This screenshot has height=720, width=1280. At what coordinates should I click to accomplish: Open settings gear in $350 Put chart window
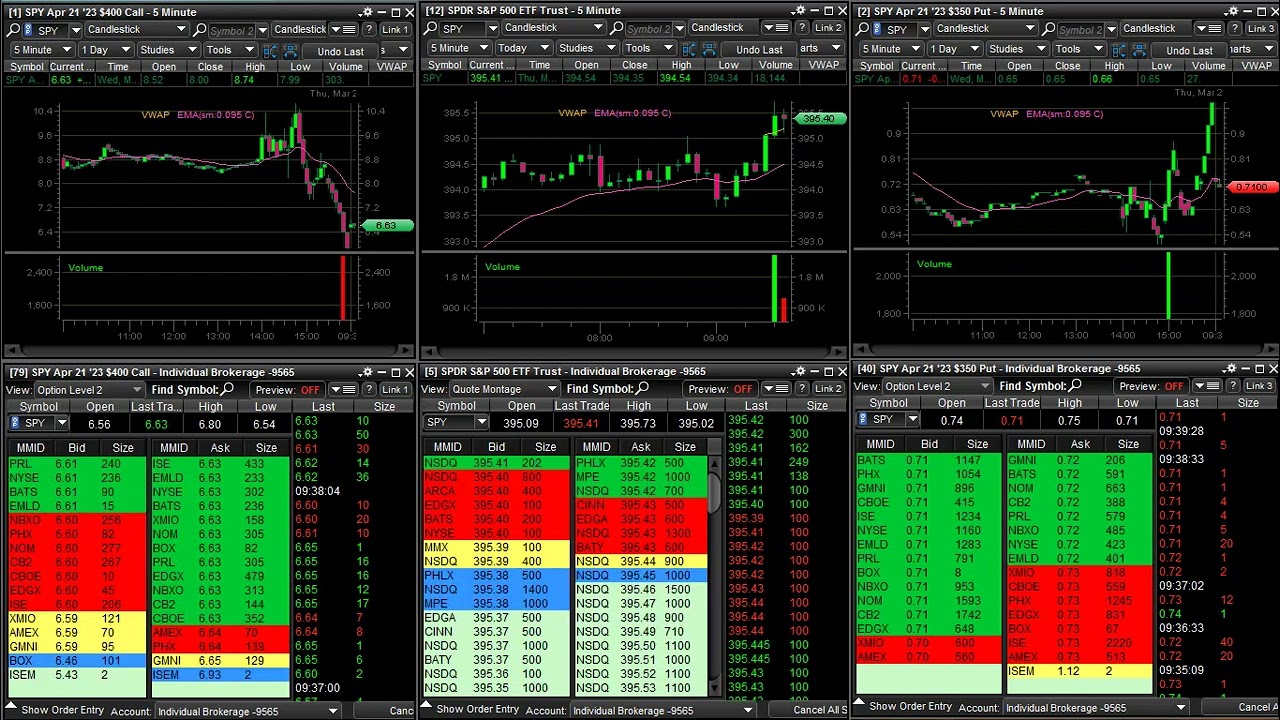click(x=1231, y=11)
